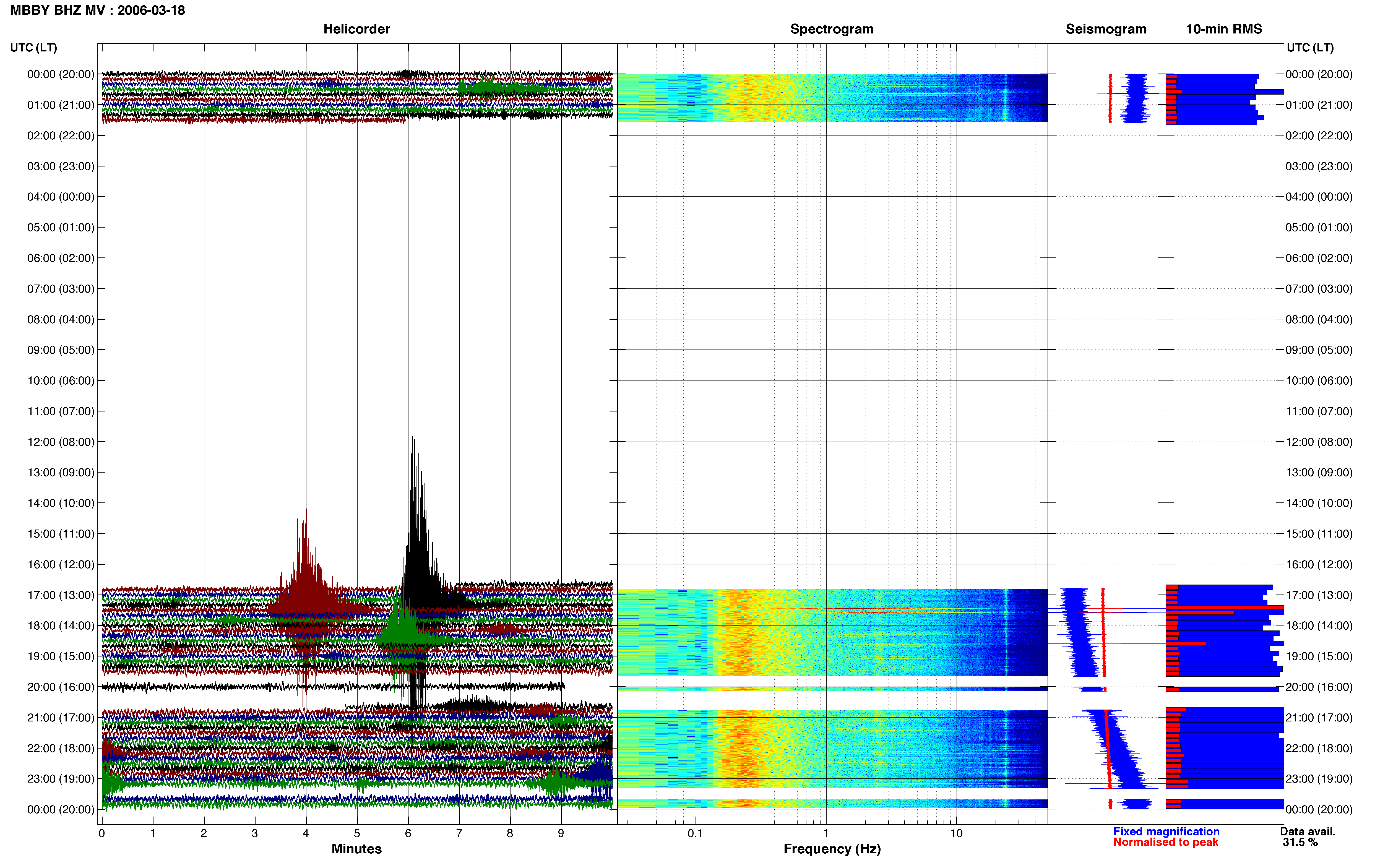This screenshot has height=868, width=1388.
Task: Click 'UTC (LT)' label beside the Helicorder axis
Action: tap(34, 48)
